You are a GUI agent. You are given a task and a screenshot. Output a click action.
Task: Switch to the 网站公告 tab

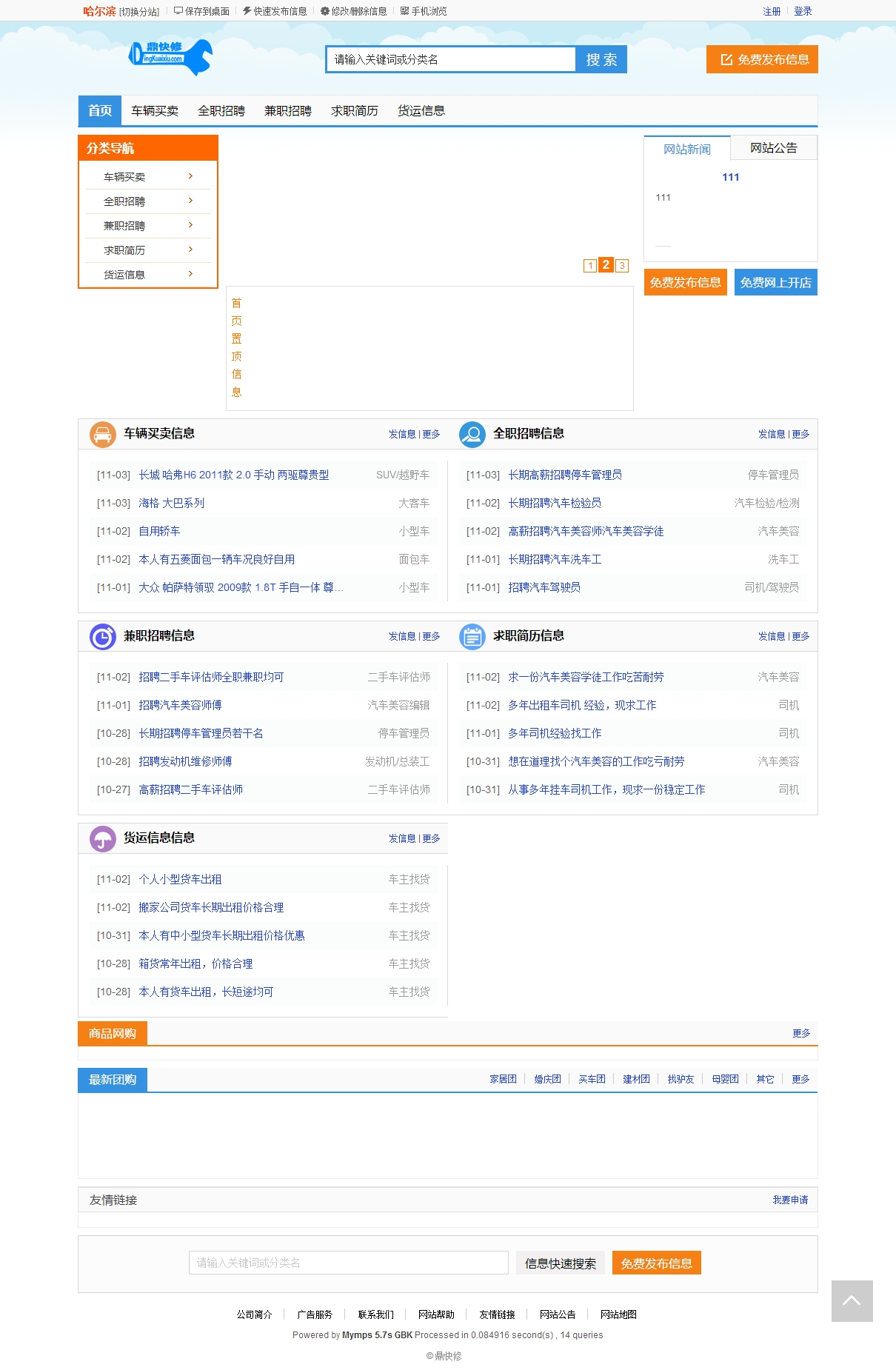click(x=773, y=148)
